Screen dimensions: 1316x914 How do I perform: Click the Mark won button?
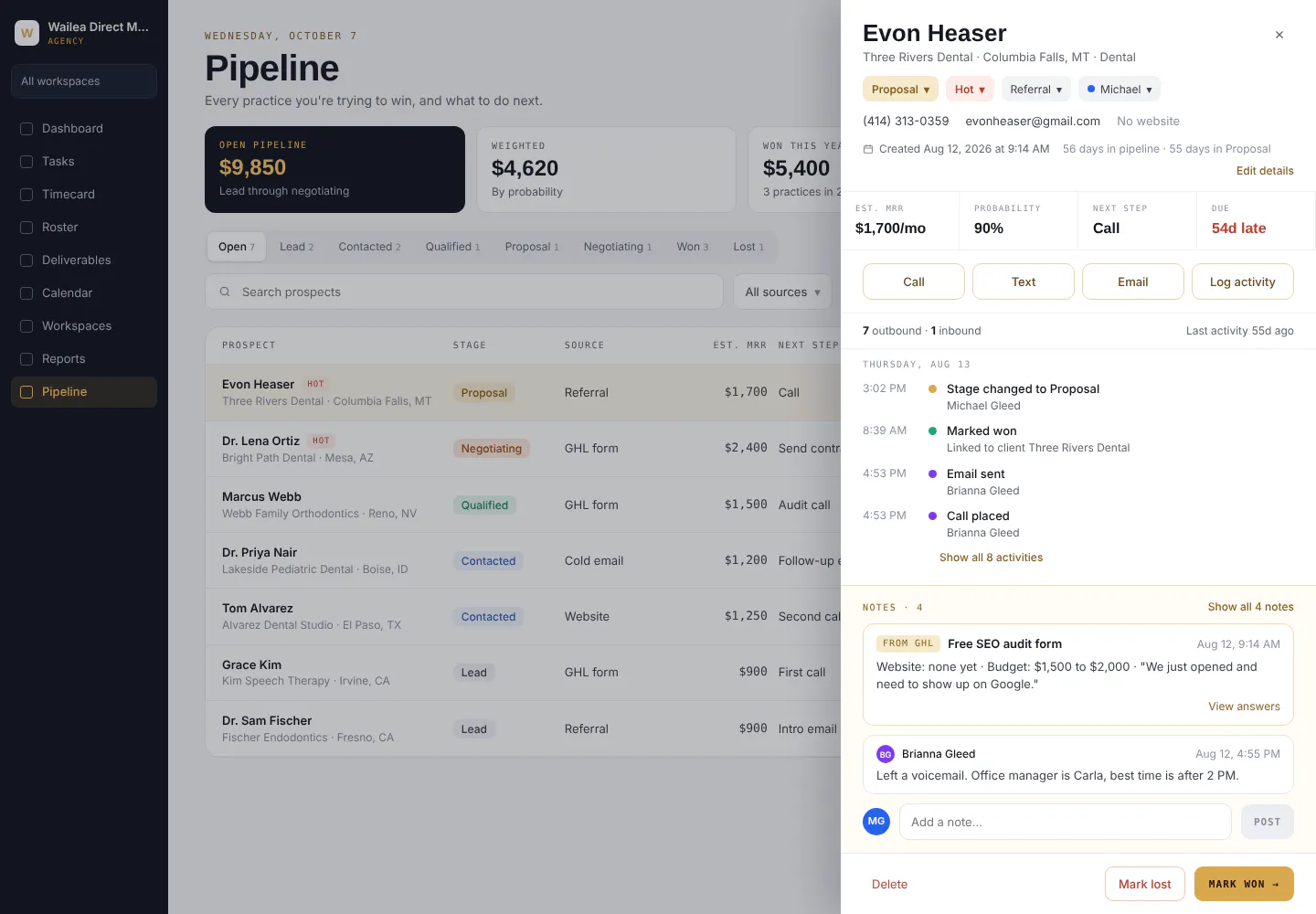[x=1244, y=884]
